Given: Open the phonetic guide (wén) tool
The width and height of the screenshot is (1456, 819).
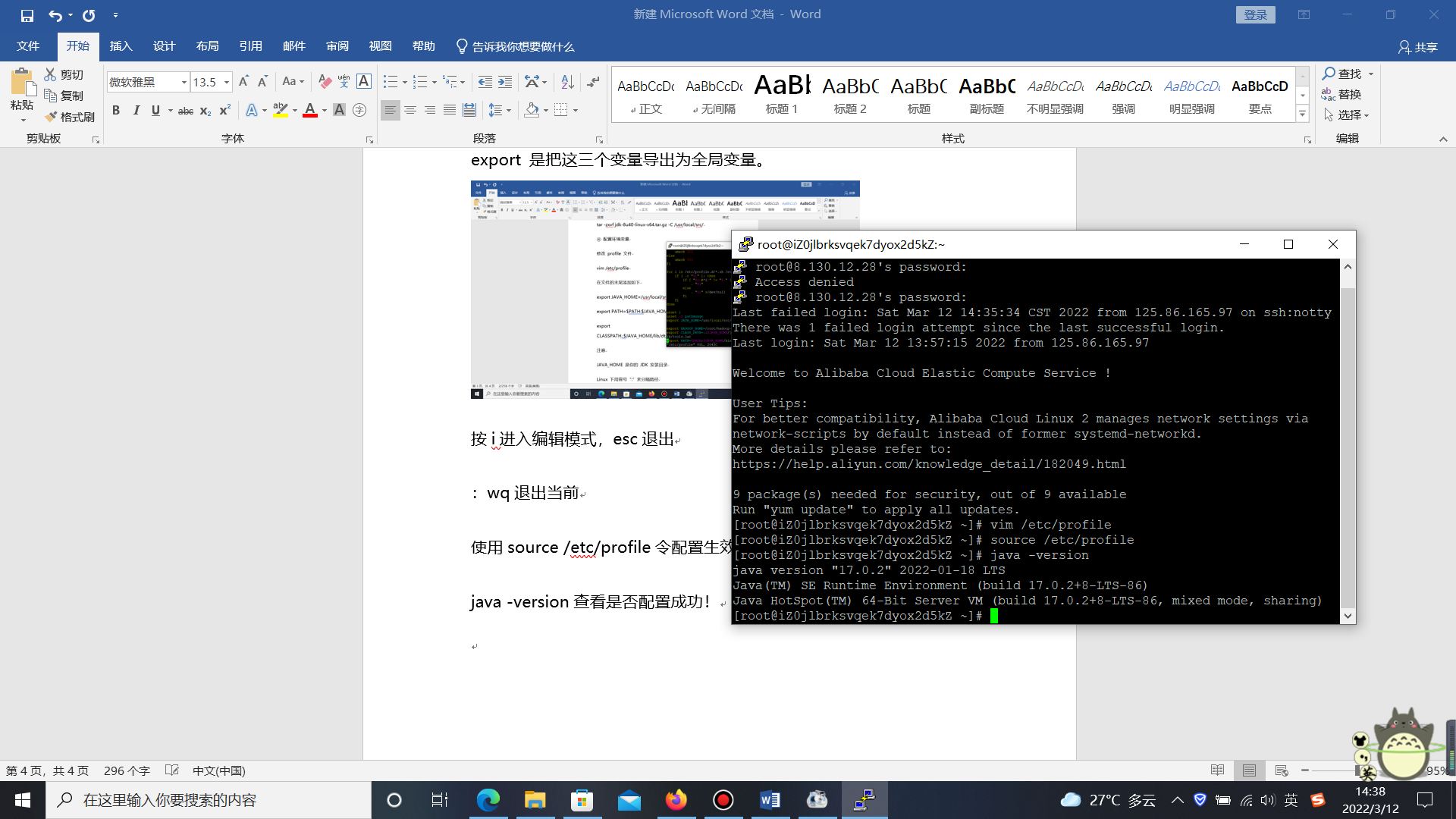Looking at the screenshot, I should point(344,82).
